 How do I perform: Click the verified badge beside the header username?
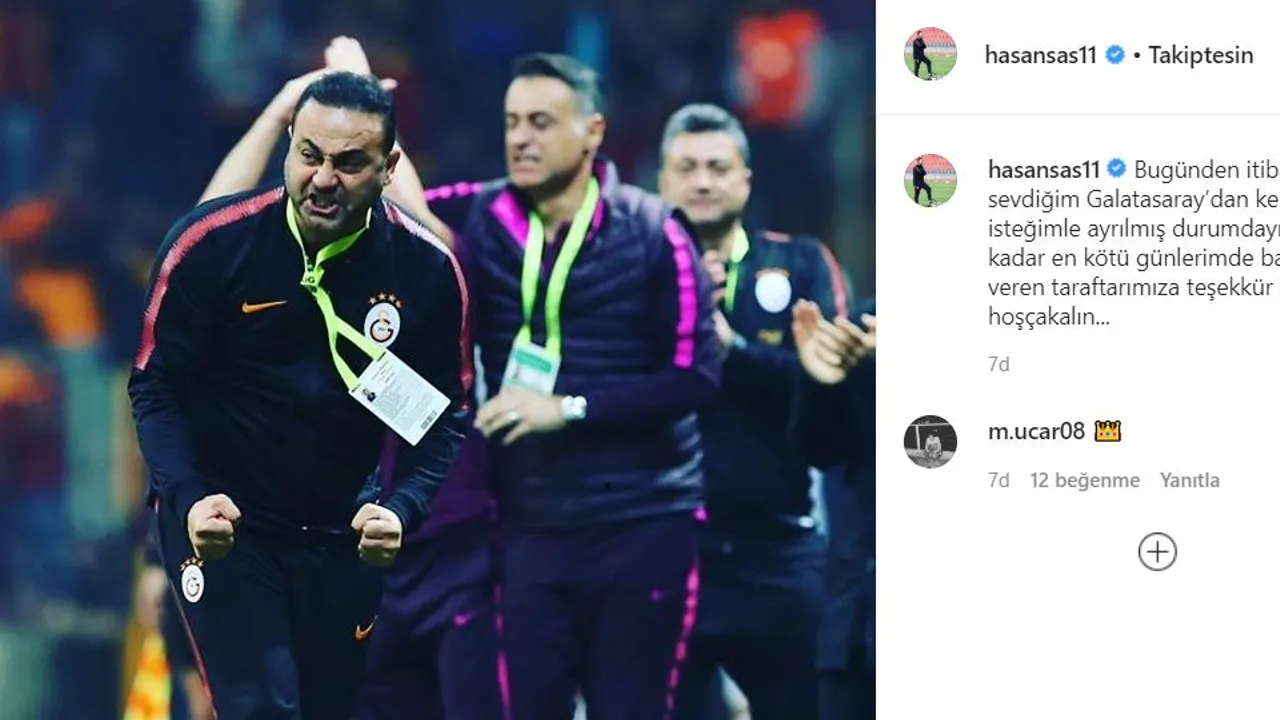[x=1115, y=55]
